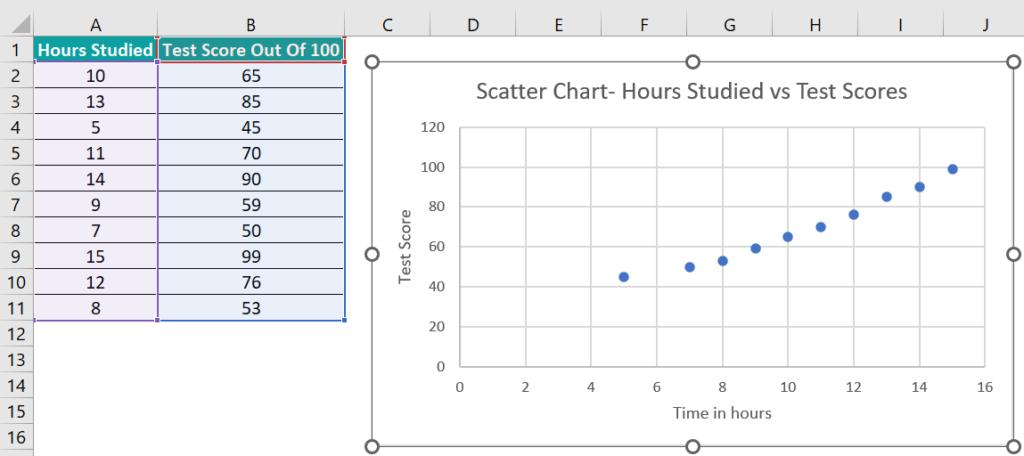Select row 12 header
Viewport: 1024px width, 456px height.
[x=16, y=334]
